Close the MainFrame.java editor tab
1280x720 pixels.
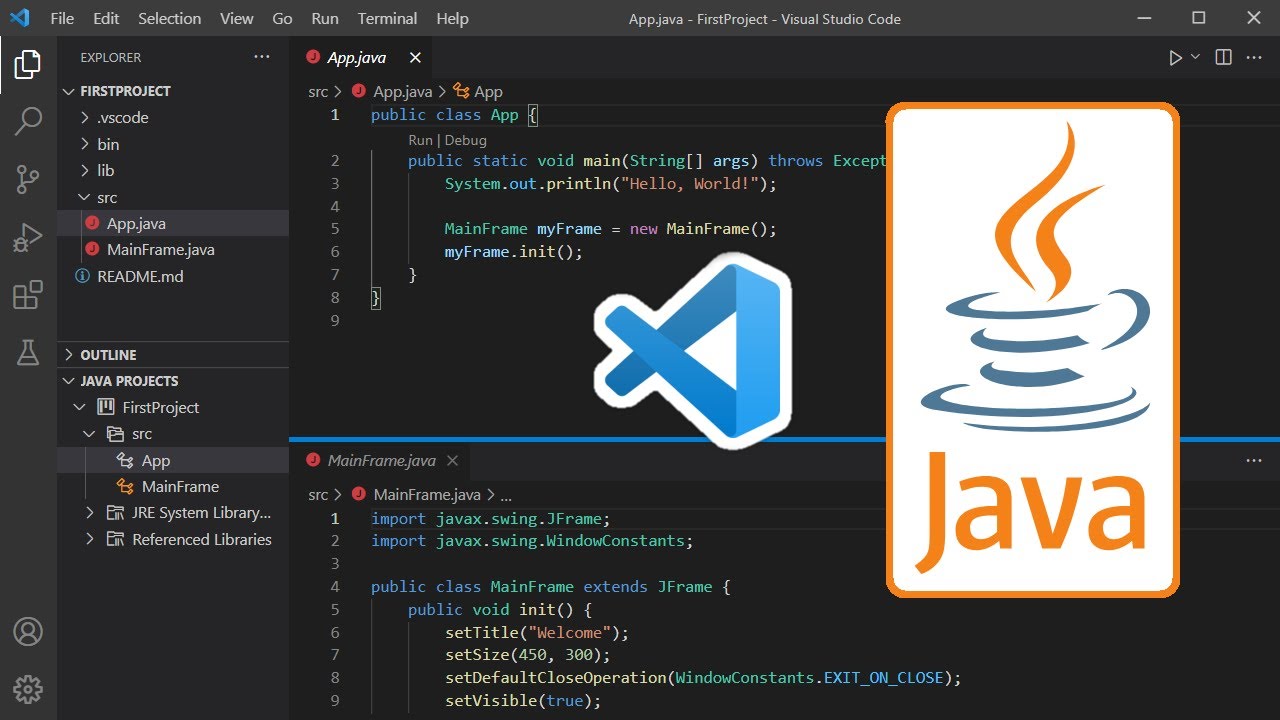[452, 461]
